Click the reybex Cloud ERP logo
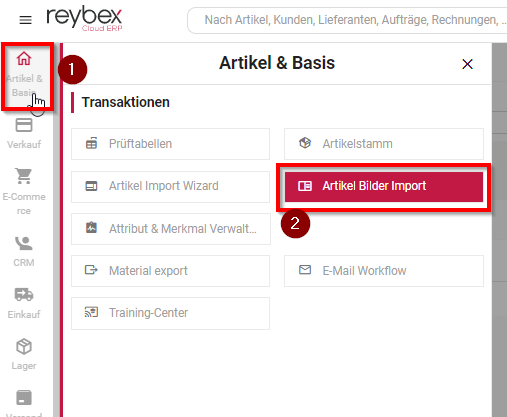This screenshot has height=417, width=507. click(85, 18)
